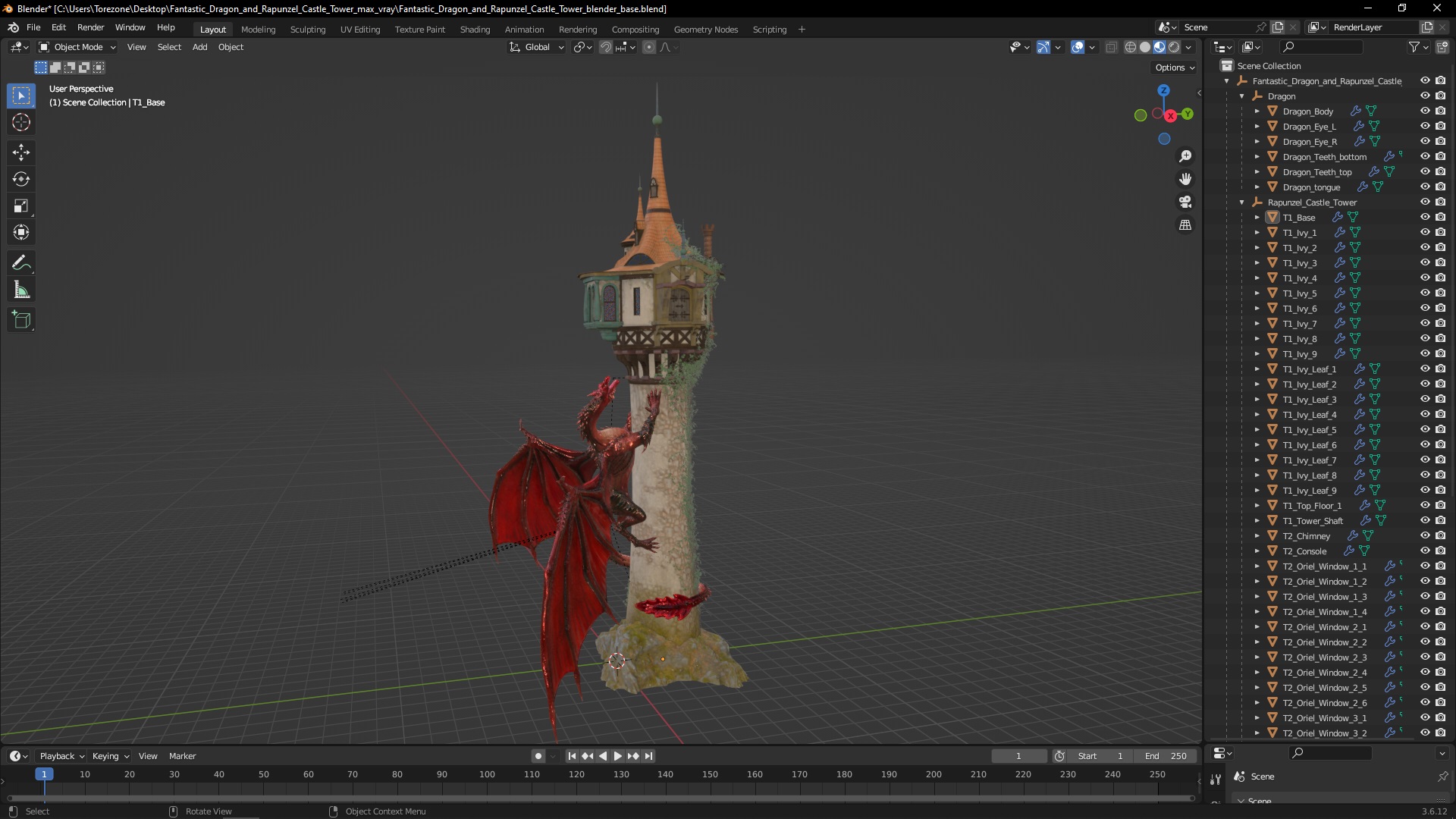
Task: Click the outliner search field
Action: click(x=1320, y=47)
